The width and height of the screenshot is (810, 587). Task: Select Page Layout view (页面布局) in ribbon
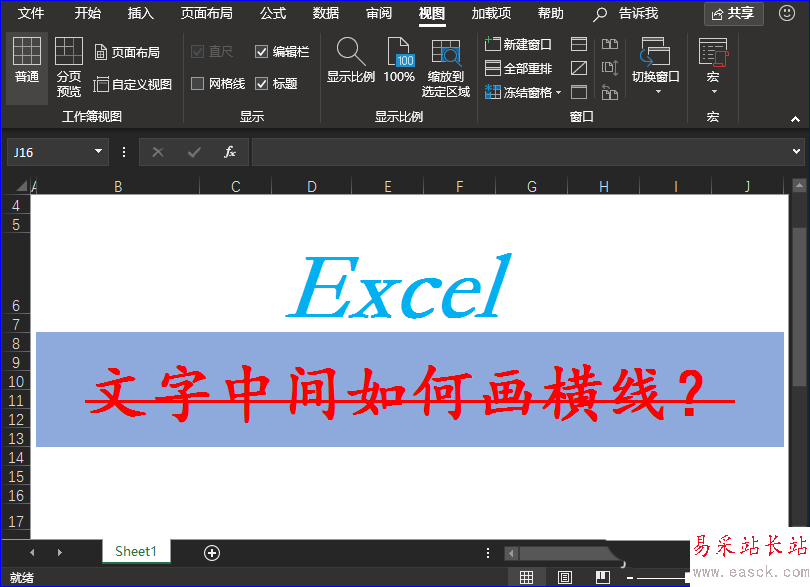[127, 52]
